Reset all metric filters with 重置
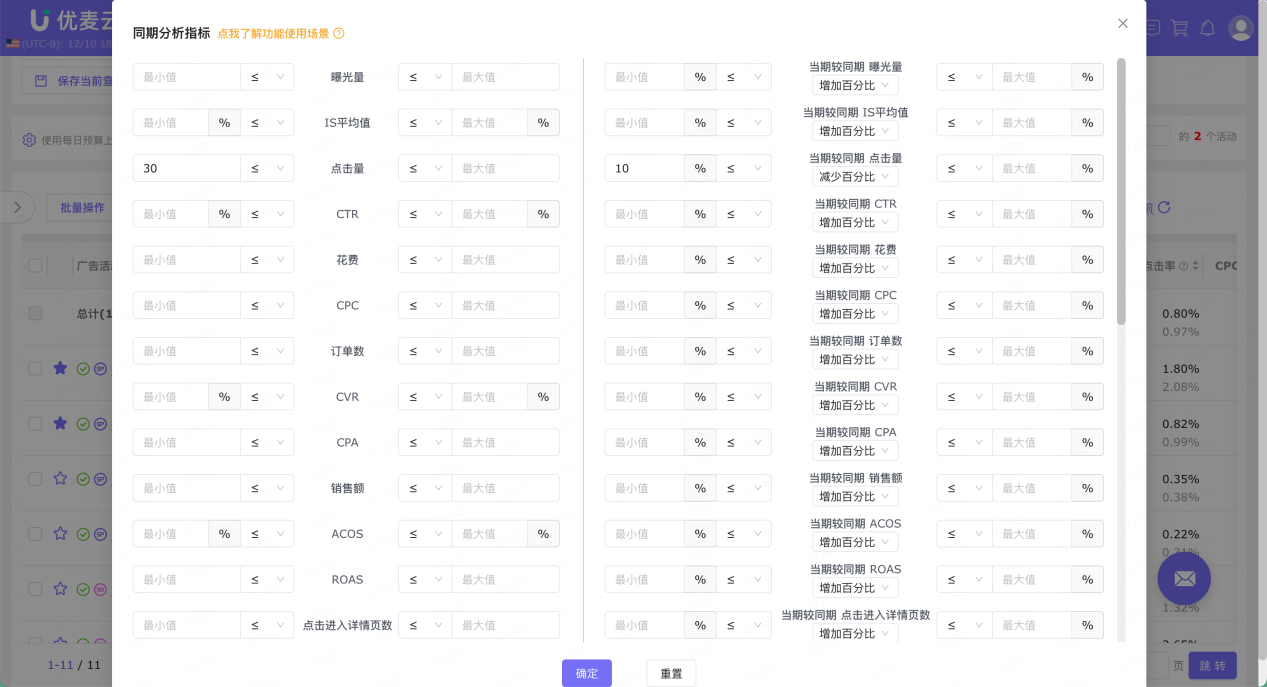Viewport: 1267px width, 687px height. 671,673
